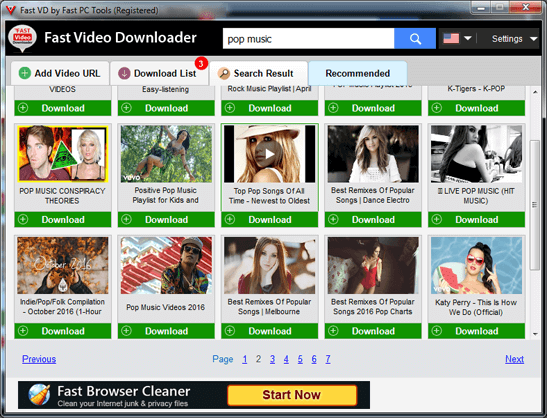Open Best Remixes 2016 Pop Charts thumbnail
The image size is (547, 418).
coord(373,265)
